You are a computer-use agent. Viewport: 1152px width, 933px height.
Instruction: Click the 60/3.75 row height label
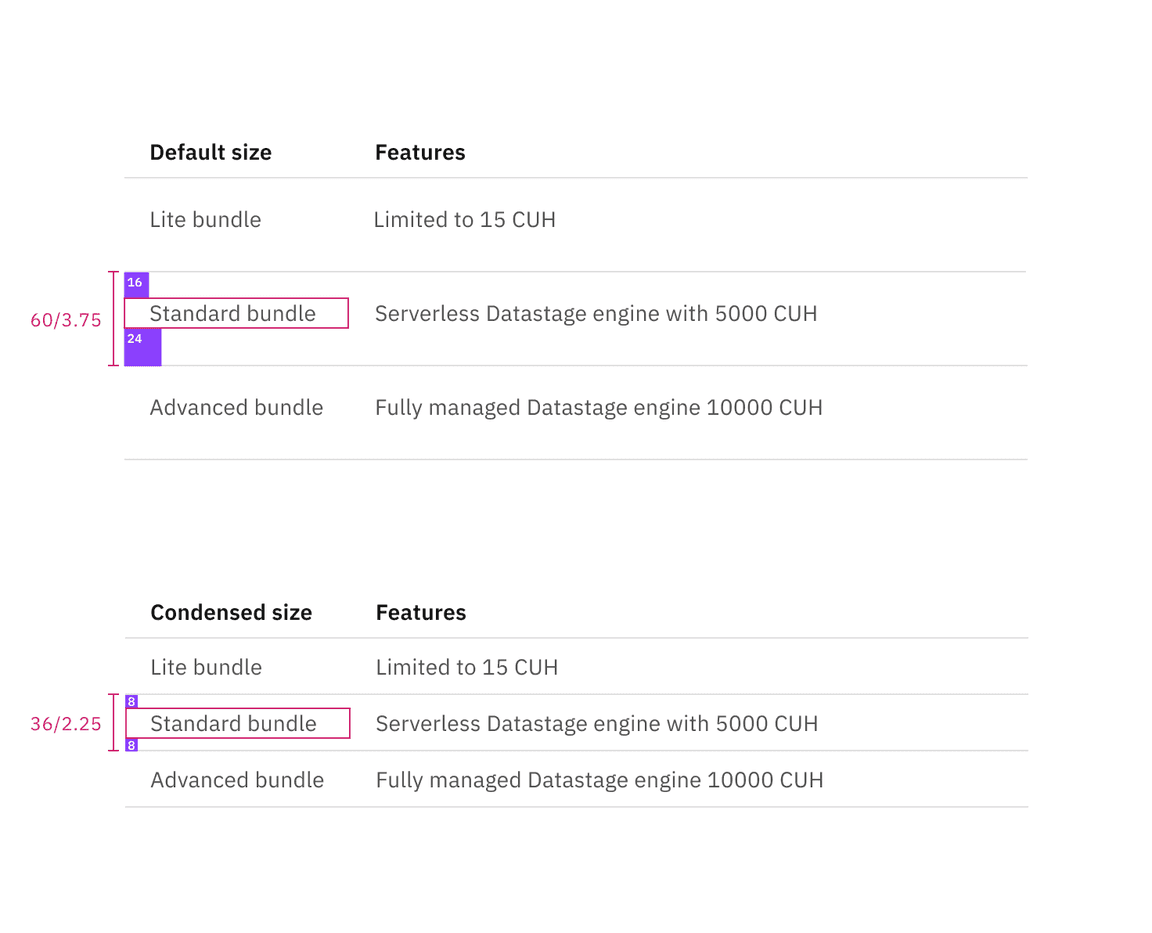(x=66, y=321)
